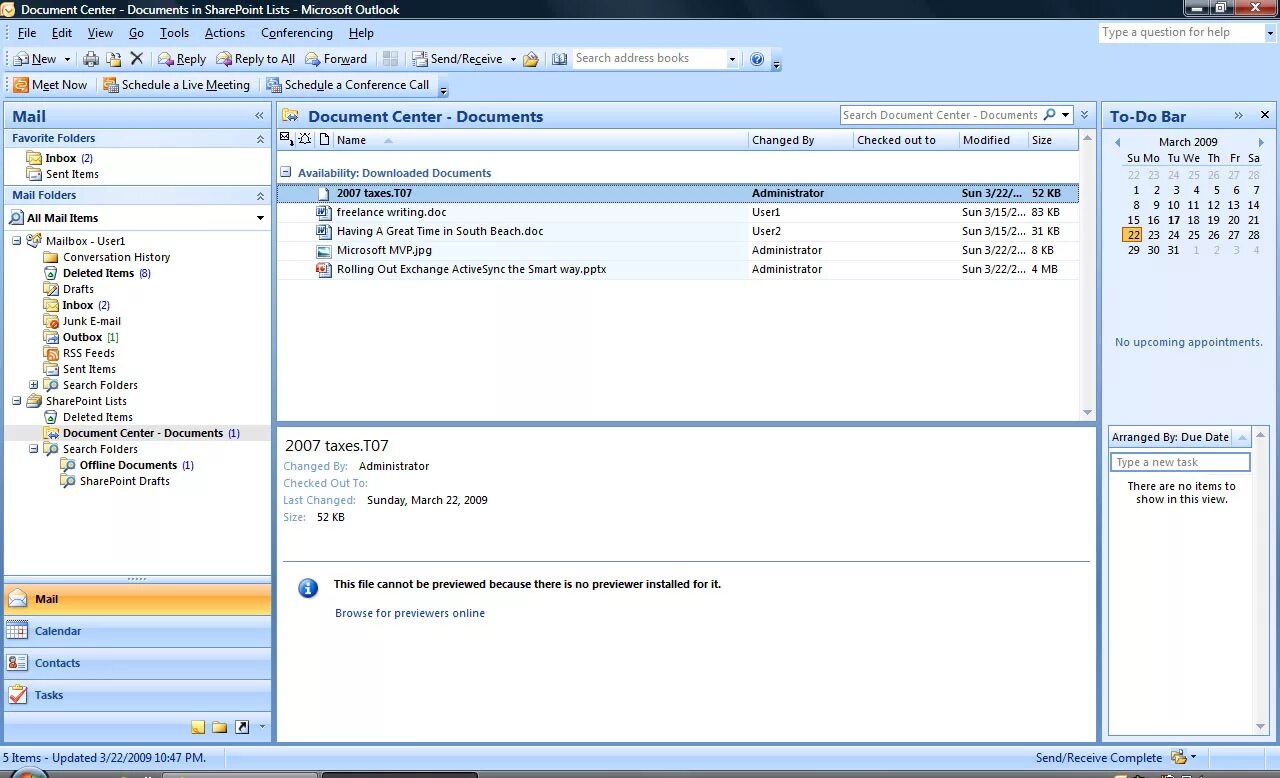Select the Offline Documents search folder
1280x778 pixels.
128,465
